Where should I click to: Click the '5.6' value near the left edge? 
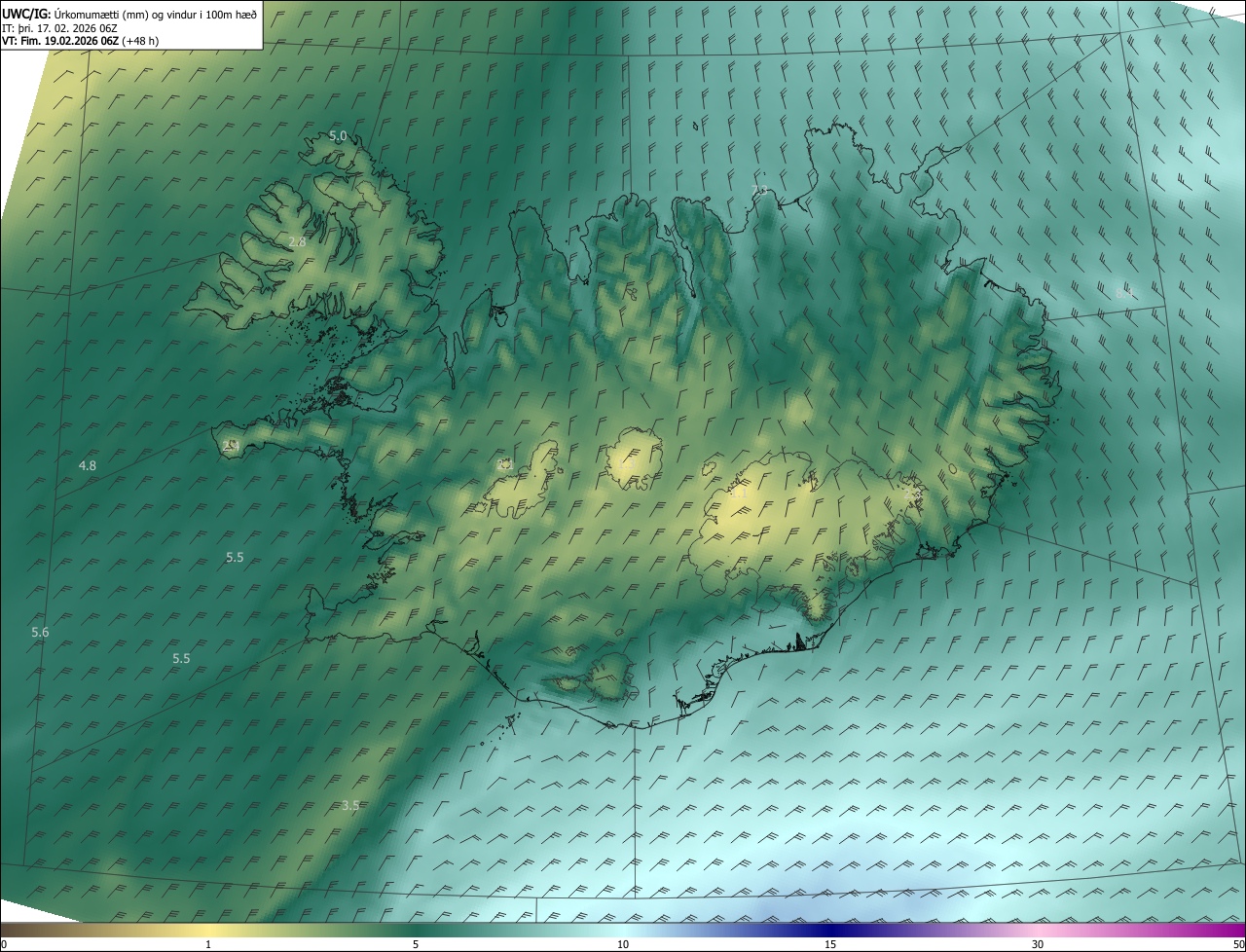tap(40, 633)
